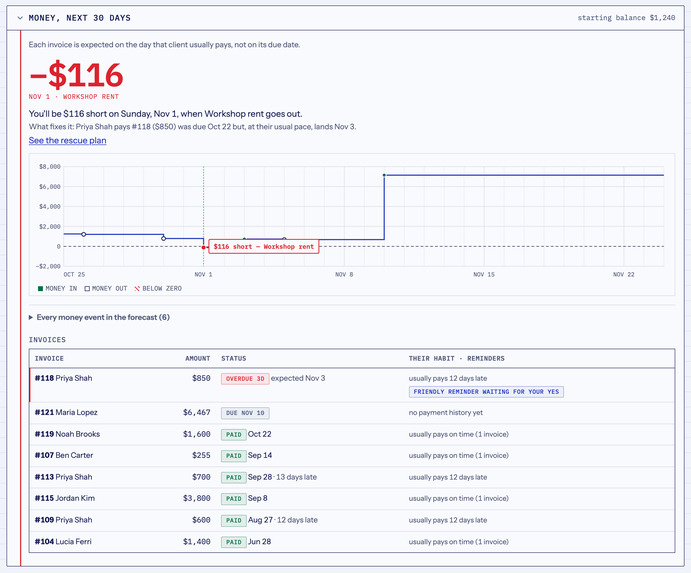Click the Status column header
Image resolution: width=691 pixels, height=573 pixels.
tap(234, 359)
